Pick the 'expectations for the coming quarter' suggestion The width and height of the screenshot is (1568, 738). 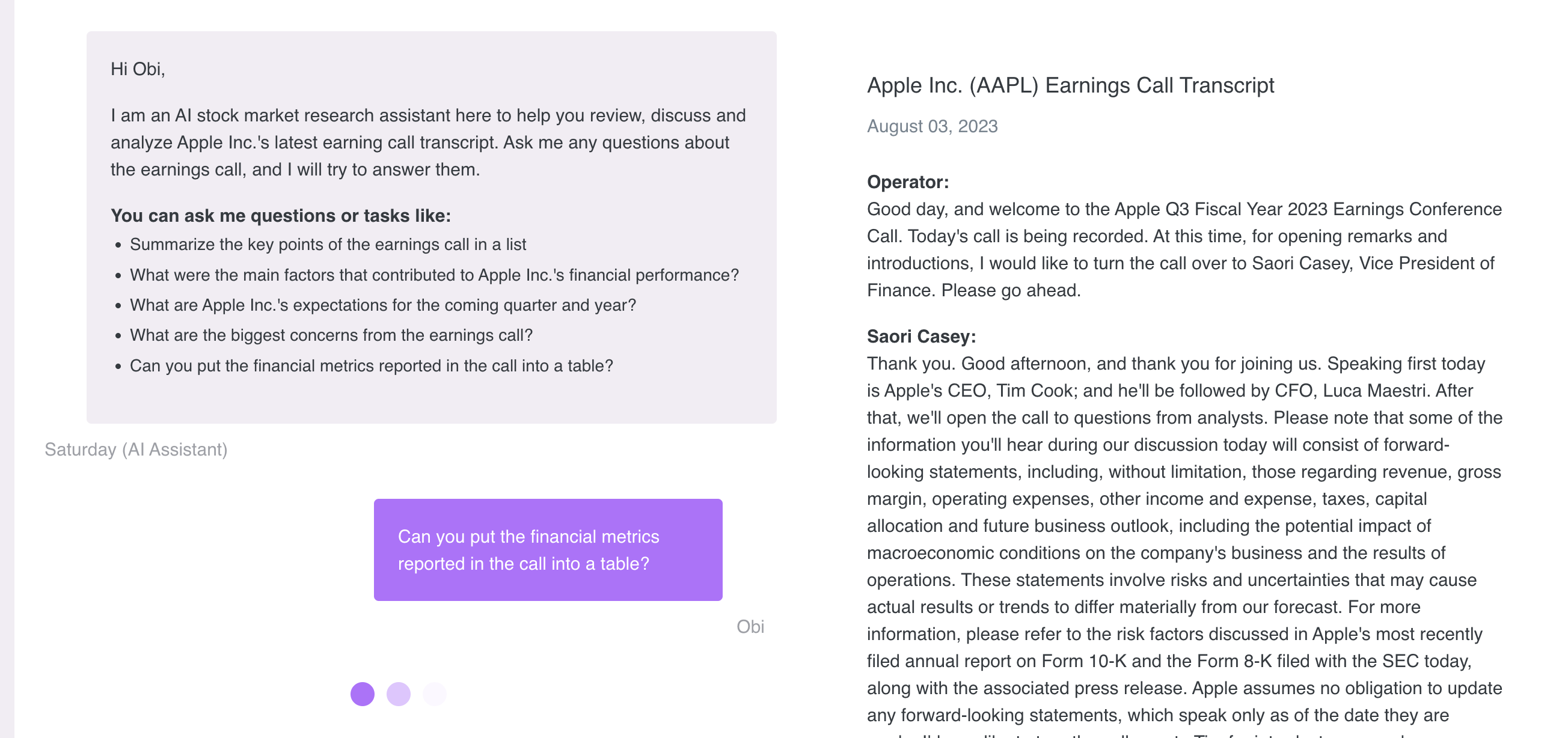point(382,305)
